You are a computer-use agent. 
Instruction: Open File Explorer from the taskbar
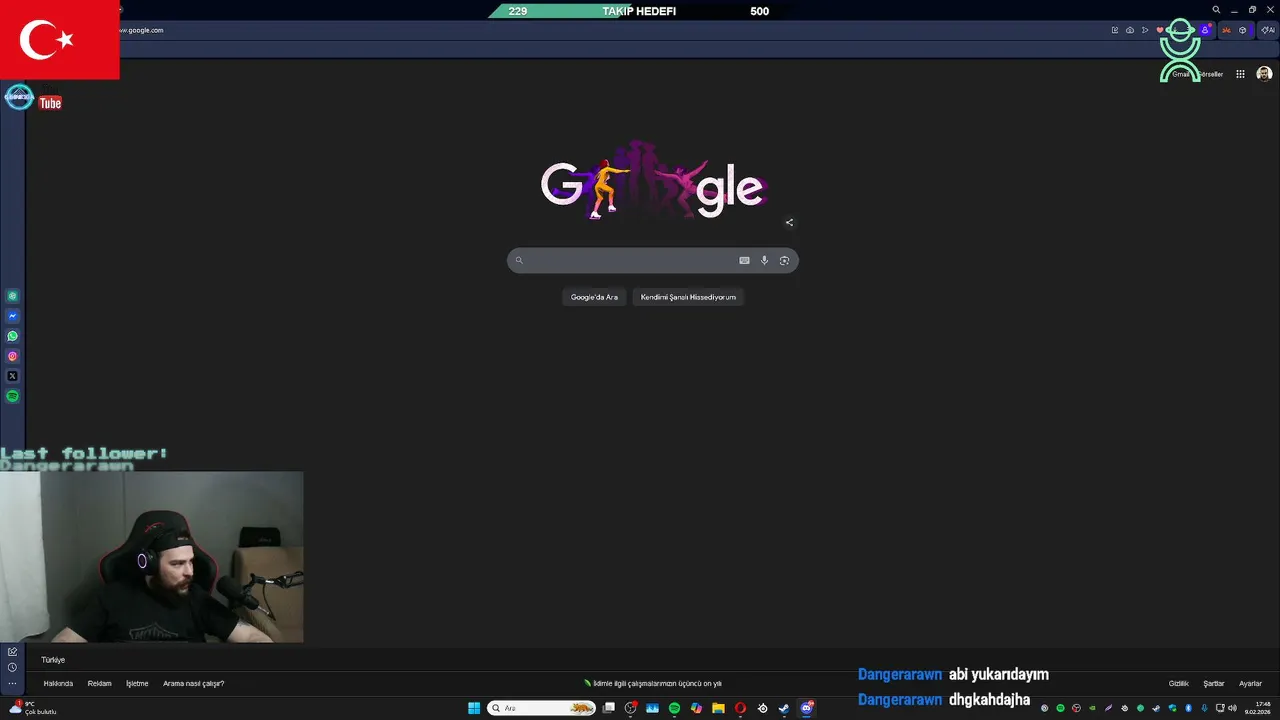point(718,708)
